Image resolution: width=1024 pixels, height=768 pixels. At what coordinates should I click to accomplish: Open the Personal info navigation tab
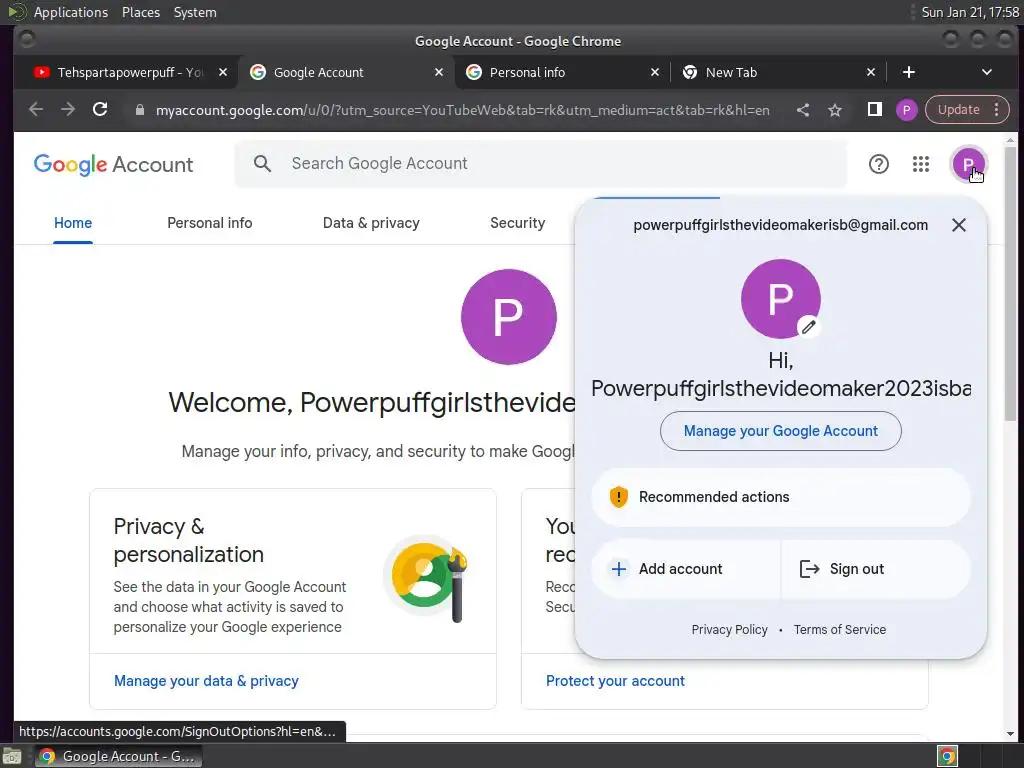[210, 223]
